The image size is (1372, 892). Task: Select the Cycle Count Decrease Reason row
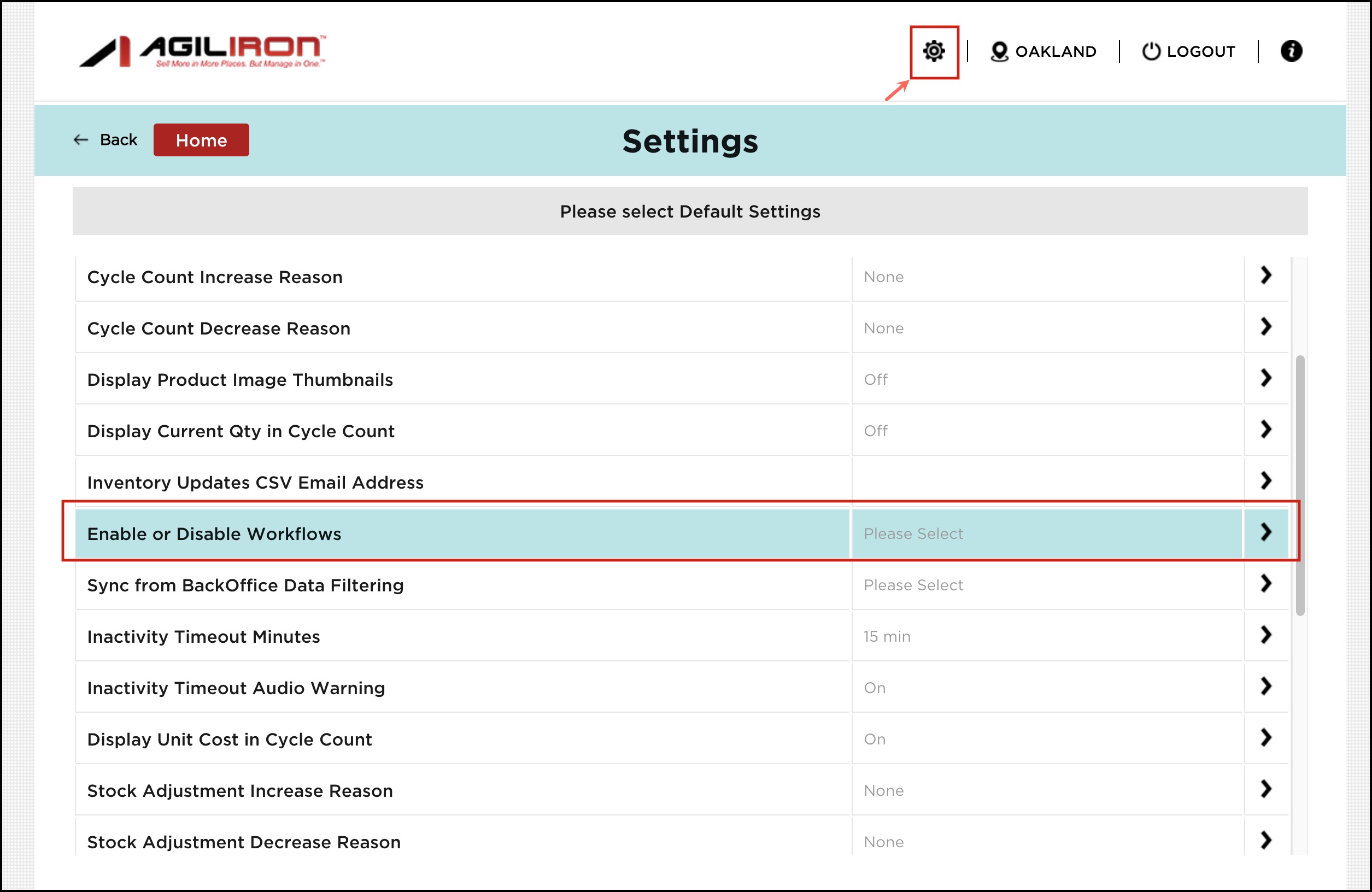tap(219, 328)
